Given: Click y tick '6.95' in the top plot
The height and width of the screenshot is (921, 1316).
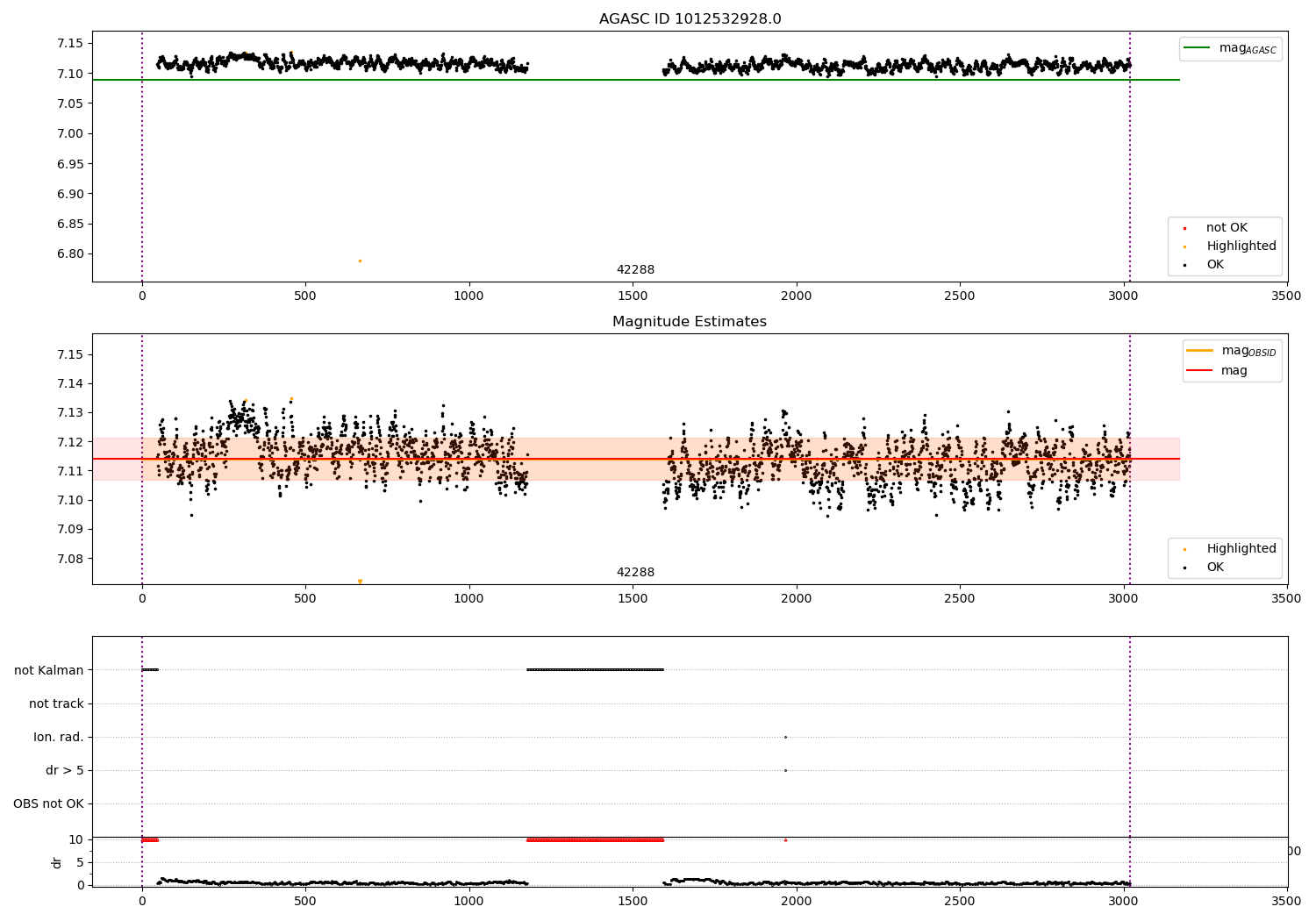Looking at the screenshot, I should point(68,164).
